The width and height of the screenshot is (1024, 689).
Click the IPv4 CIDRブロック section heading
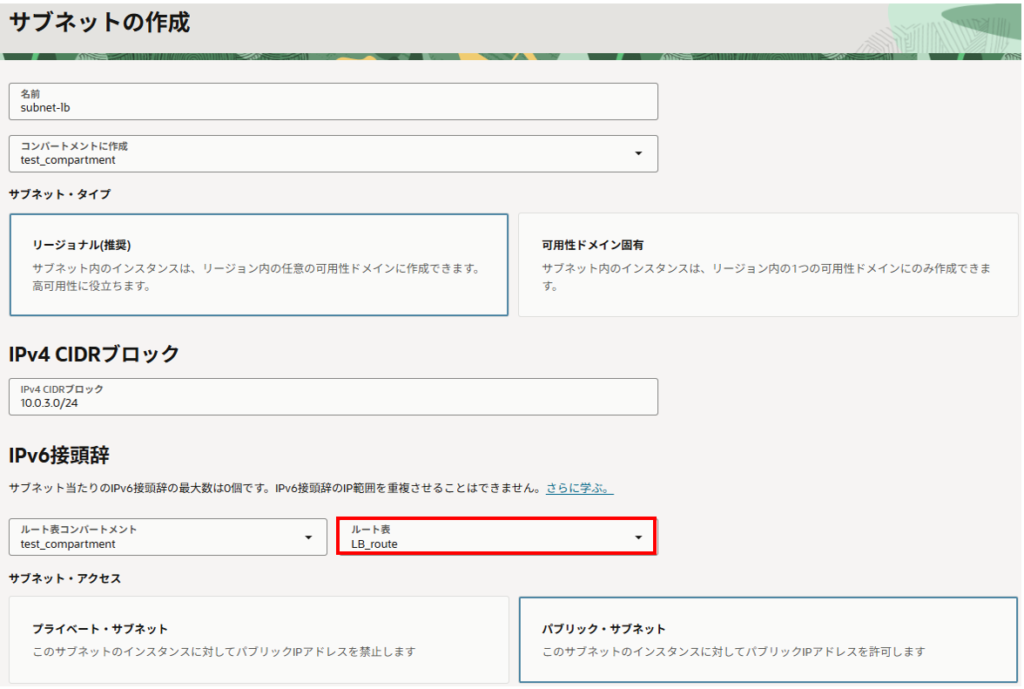tap(94, 353)
